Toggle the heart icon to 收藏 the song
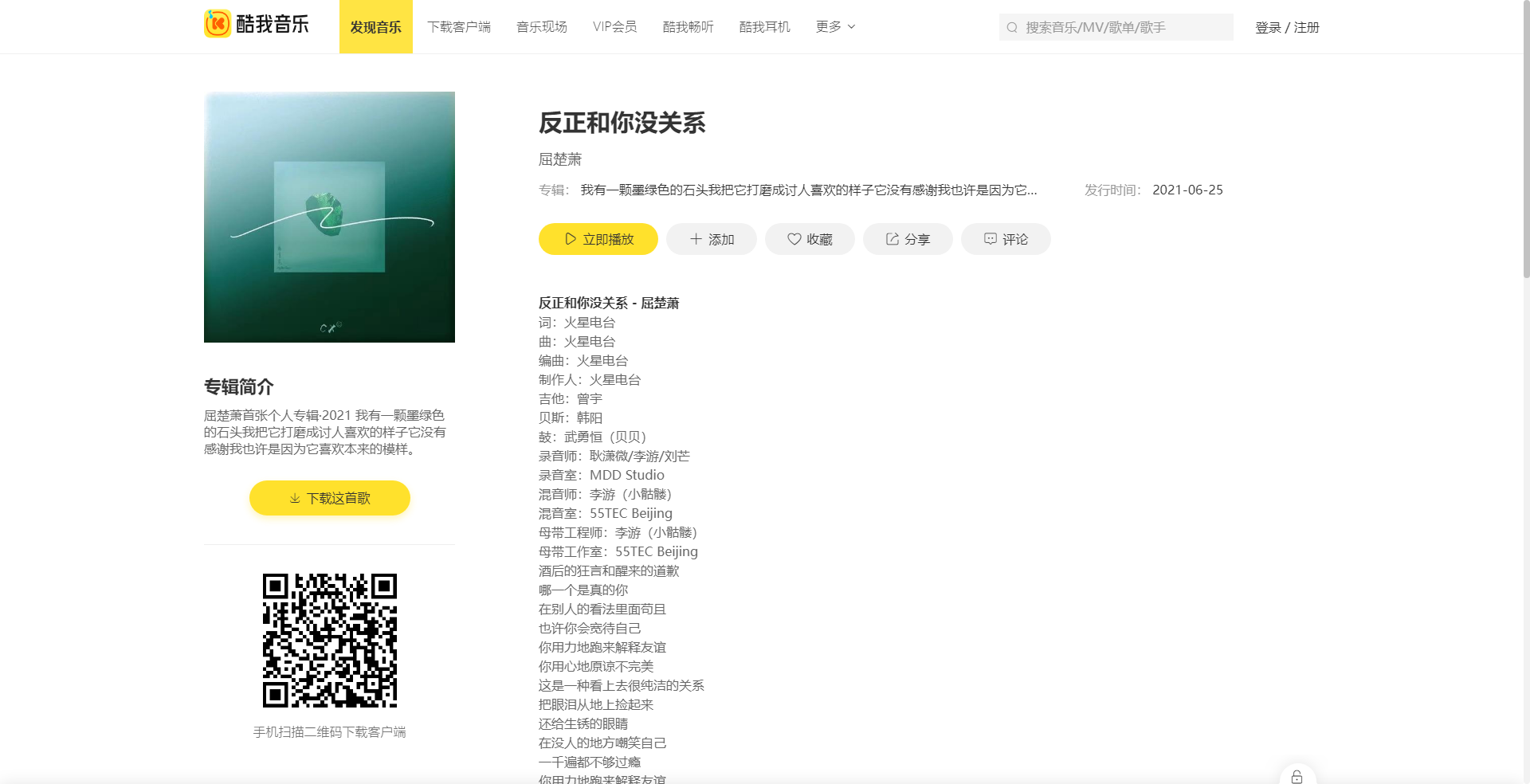 (793, 238)
